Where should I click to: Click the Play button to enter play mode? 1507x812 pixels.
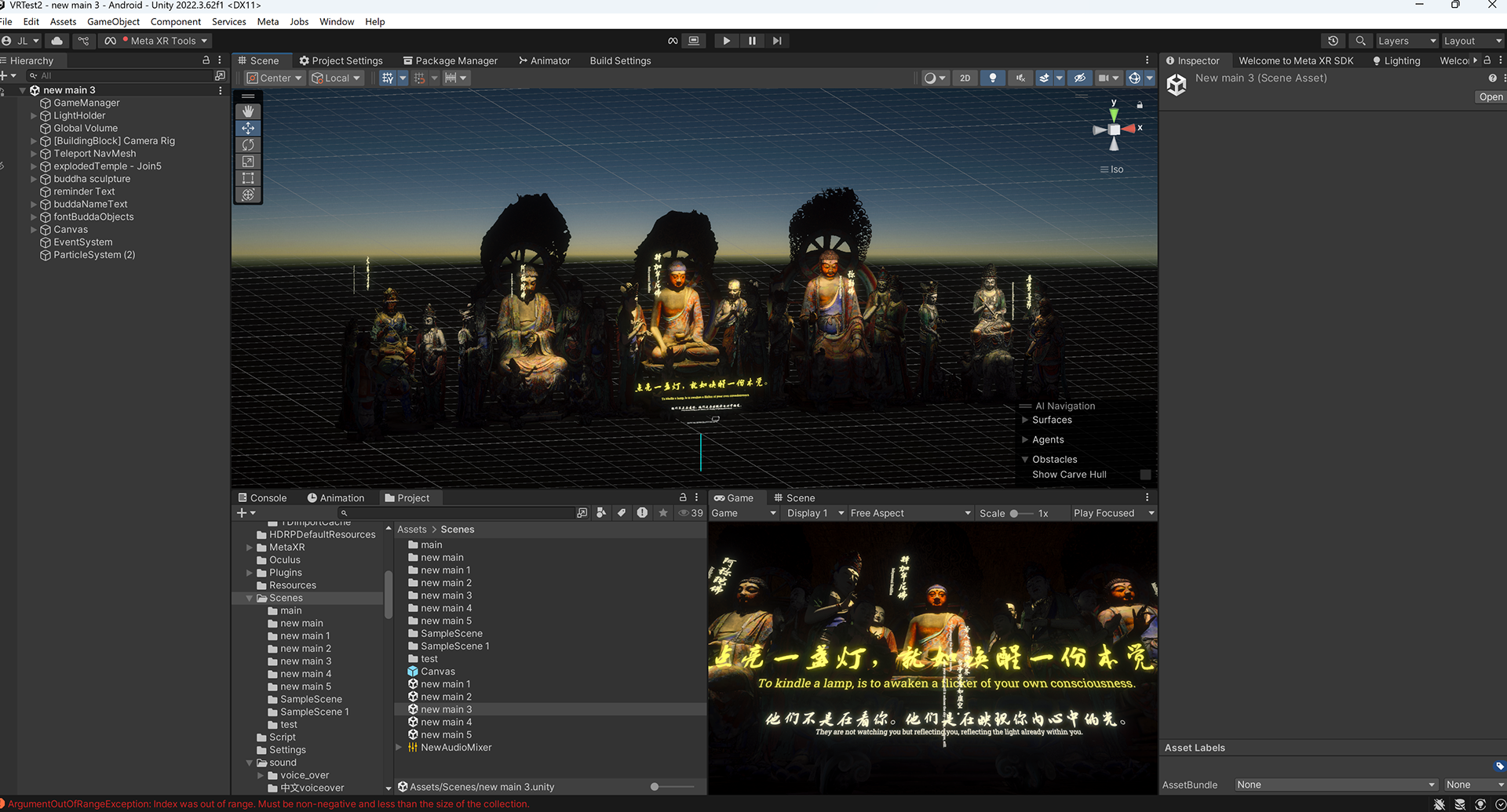(x=726, y=41)
